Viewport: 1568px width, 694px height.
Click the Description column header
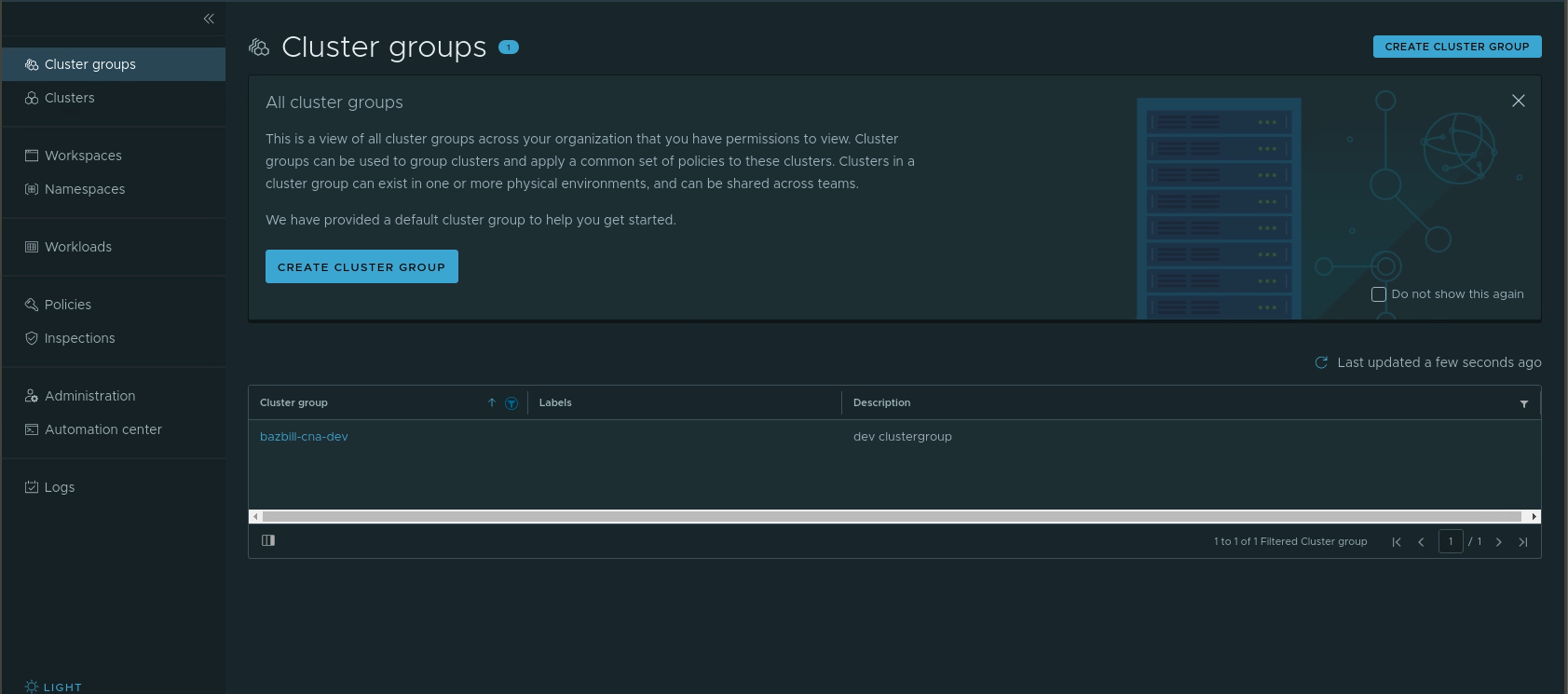tap(881, 402)
